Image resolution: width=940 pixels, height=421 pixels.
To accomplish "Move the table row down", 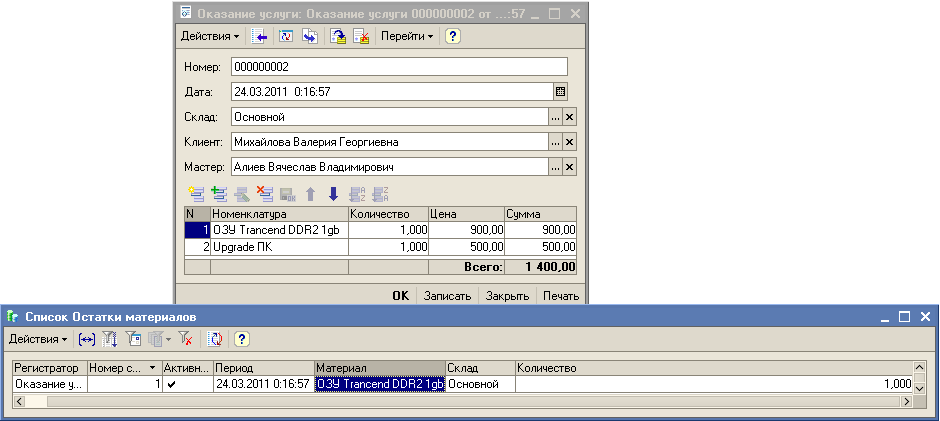I will (333, 194).
